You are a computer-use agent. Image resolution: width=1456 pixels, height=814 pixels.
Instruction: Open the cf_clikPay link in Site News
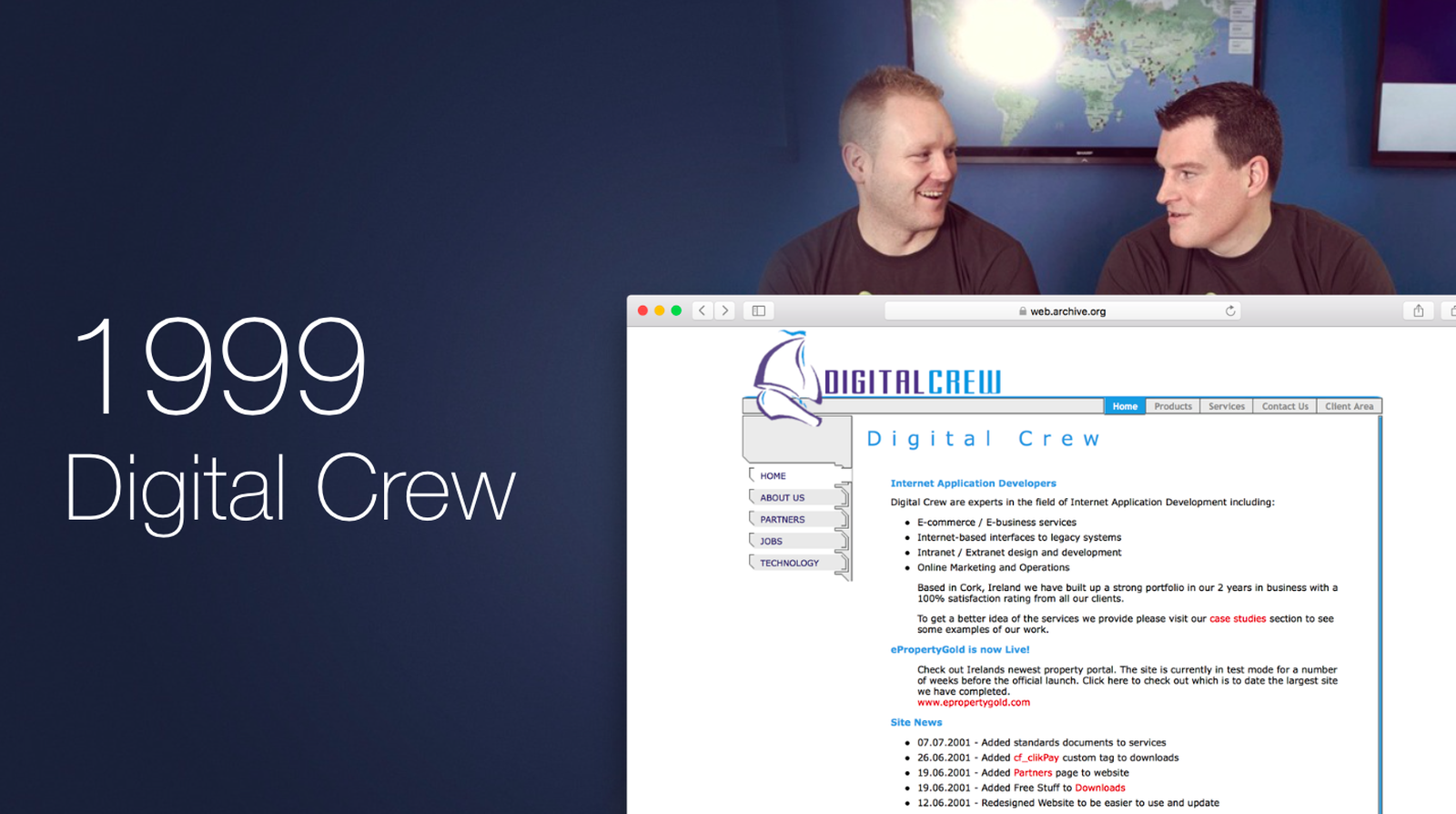(x=1036, y=758)
